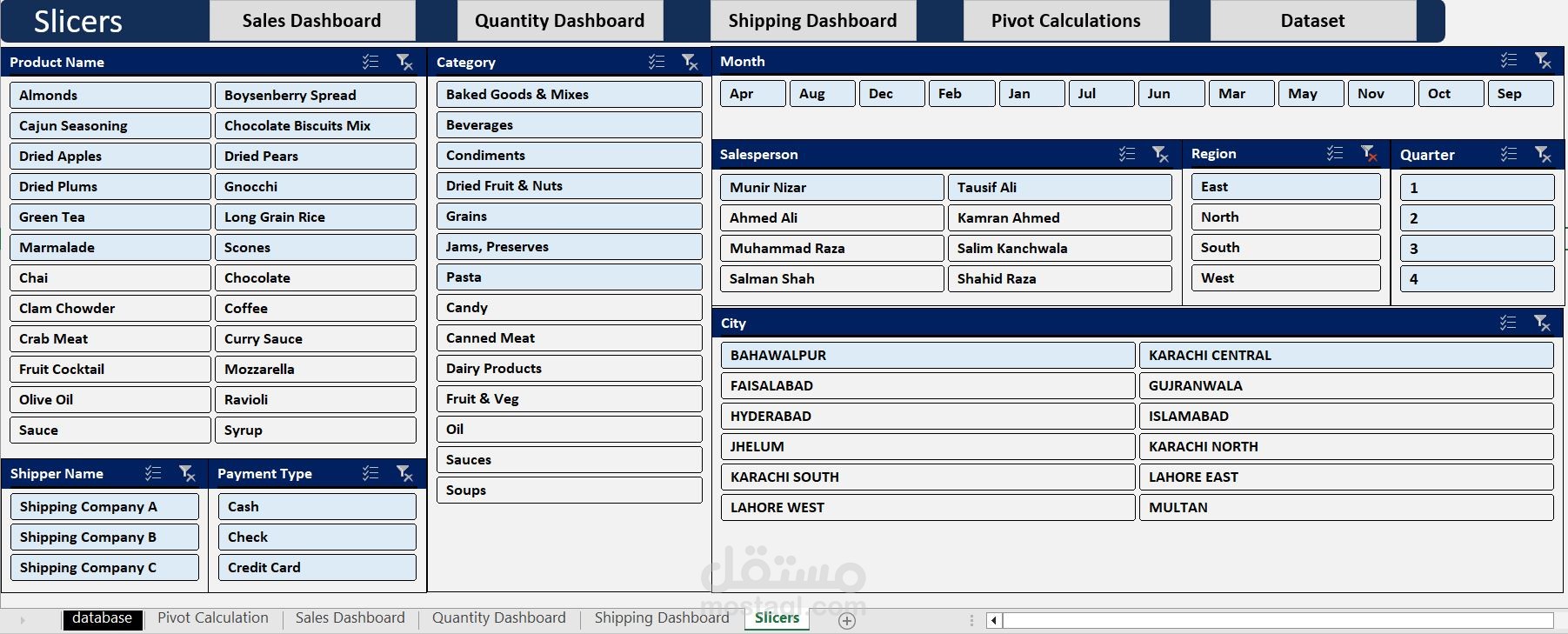
Task: Filter by ISLAMABAD city
Action: 1346,416
